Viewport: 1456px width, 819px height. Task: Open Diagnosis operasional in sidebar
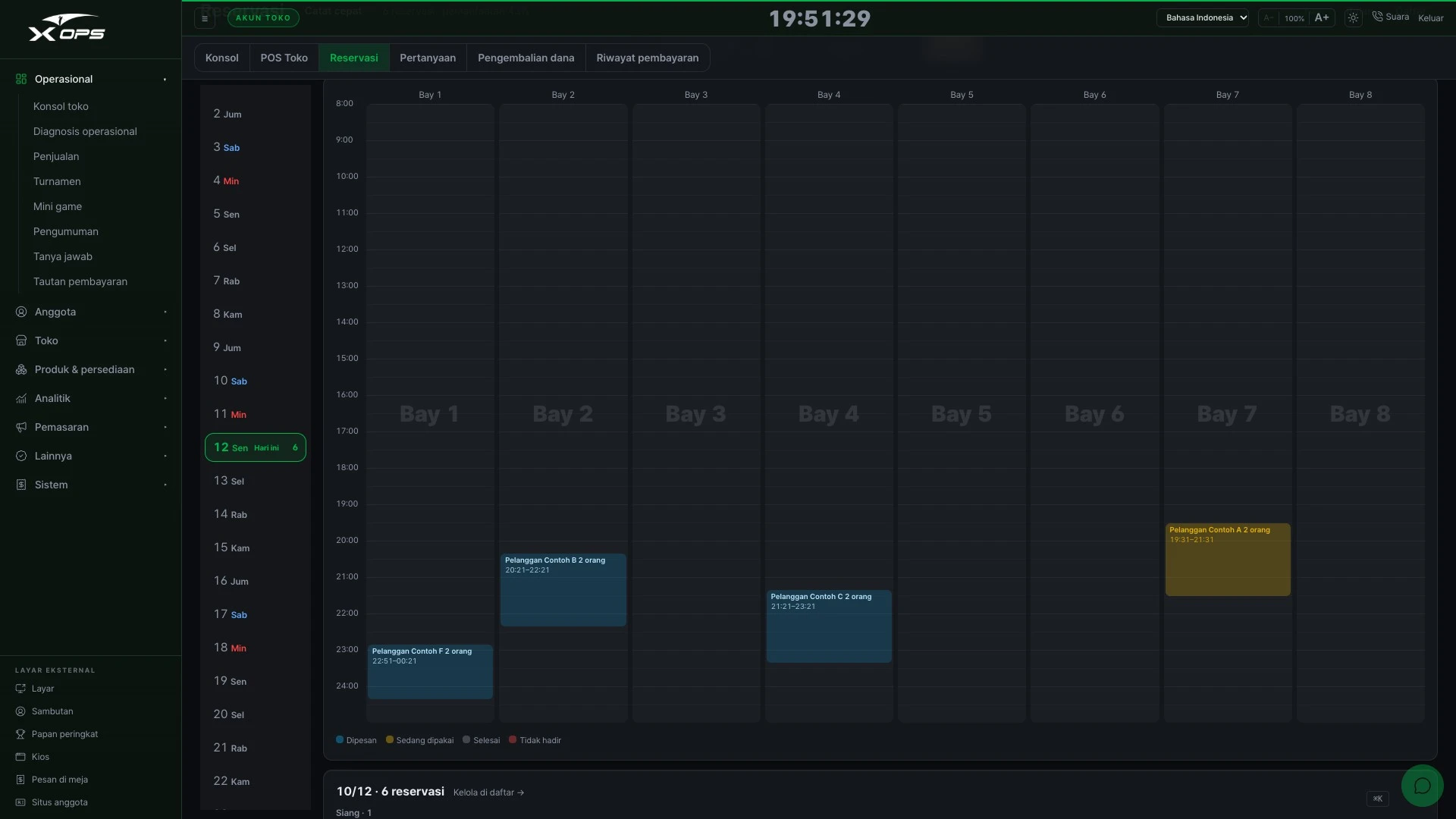(x=85, y=131)
